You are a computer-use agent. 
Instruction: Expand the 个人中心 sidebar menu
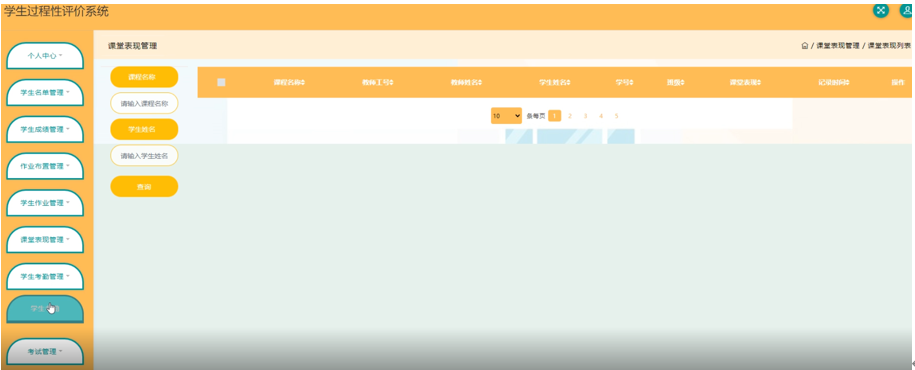[x=45, y=56]
